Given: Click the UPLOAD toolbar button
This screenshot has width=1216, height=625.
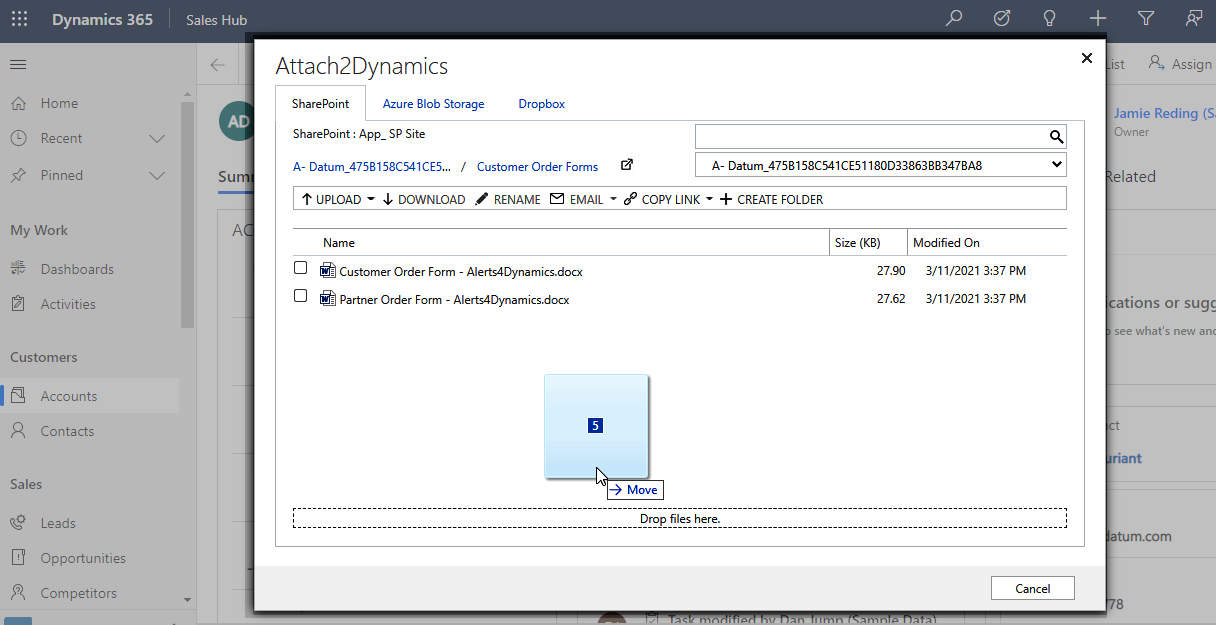Looking at the screenshot, I should 331,199.
